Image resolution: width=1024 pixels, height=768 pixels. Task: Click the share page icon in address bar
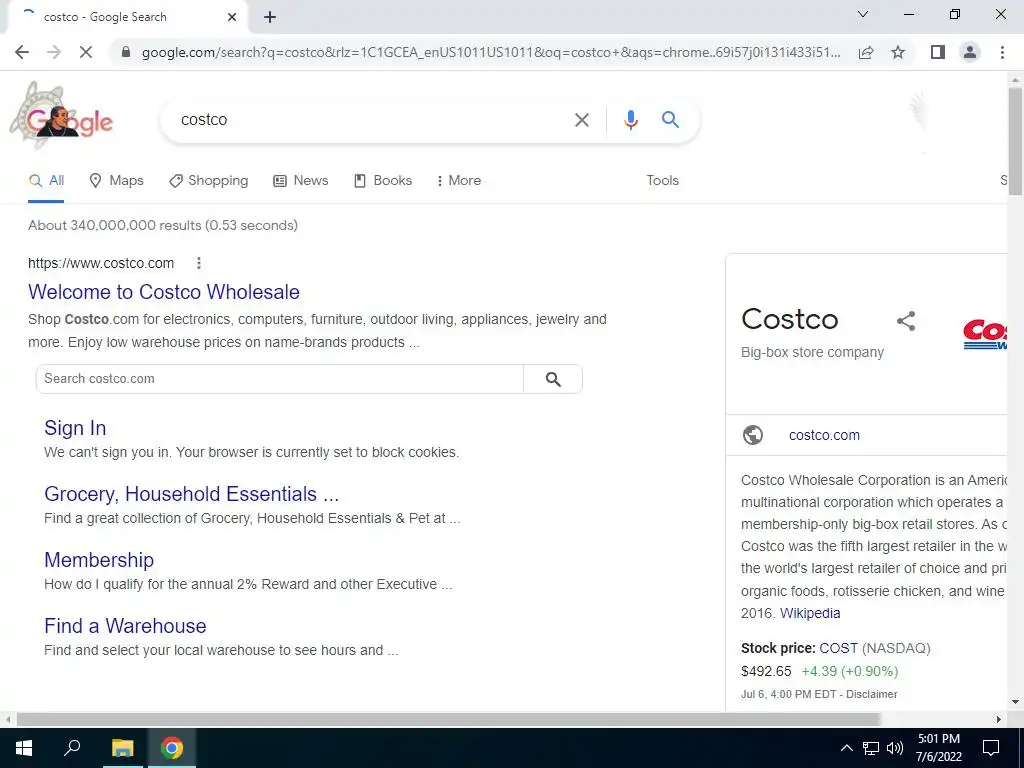coord(866,52)
